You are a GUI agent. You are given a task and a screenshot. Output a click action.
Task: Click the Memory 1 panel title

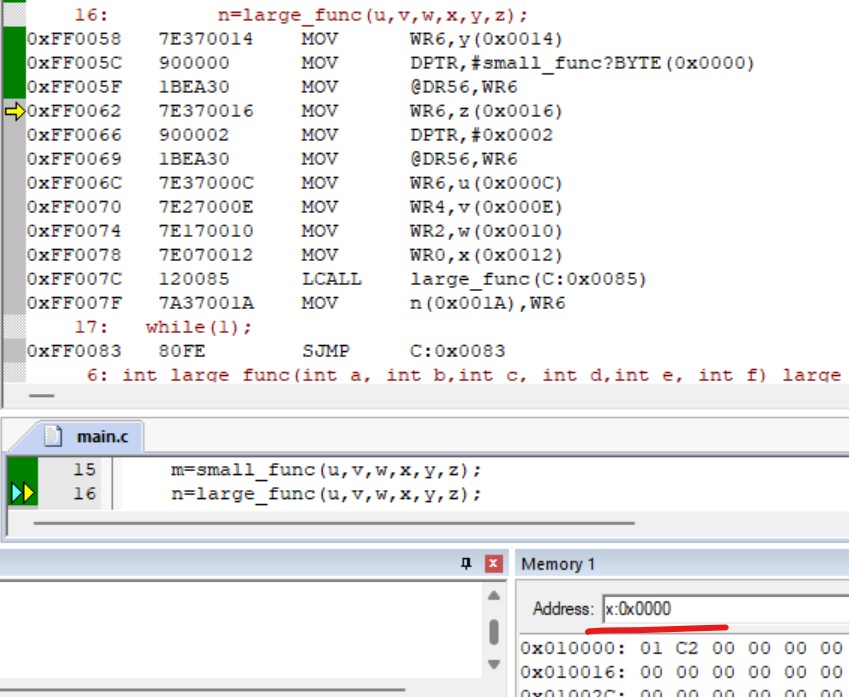coord(558,564)
